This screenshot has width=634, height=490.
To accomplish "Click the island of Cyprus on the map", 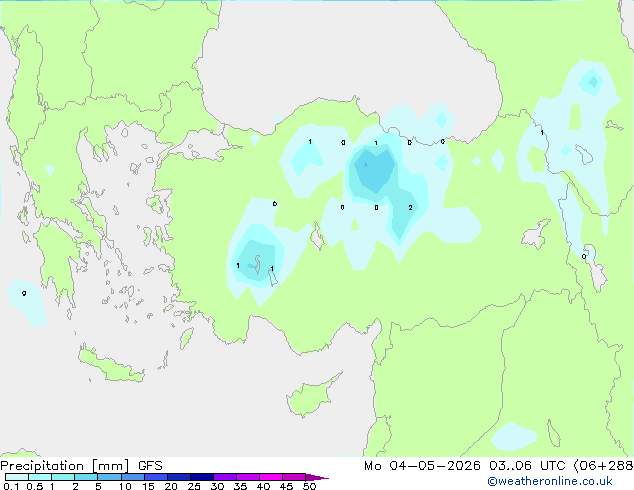I will pyautogui.click(x=311, y=396).
